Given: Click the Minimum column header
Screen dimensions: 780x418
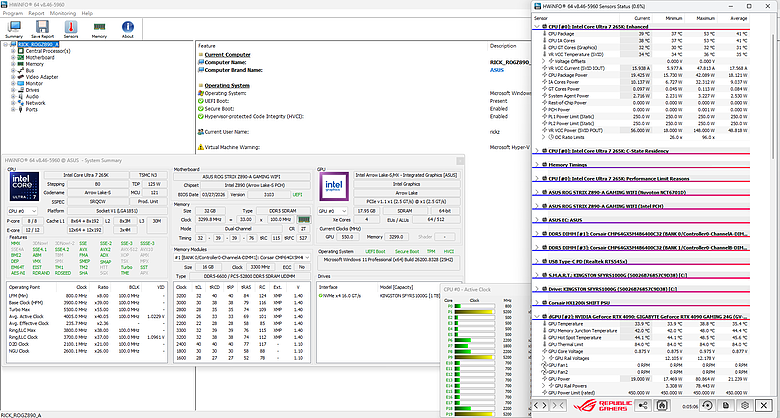Looking at the screenshot, I should point(675,18).
